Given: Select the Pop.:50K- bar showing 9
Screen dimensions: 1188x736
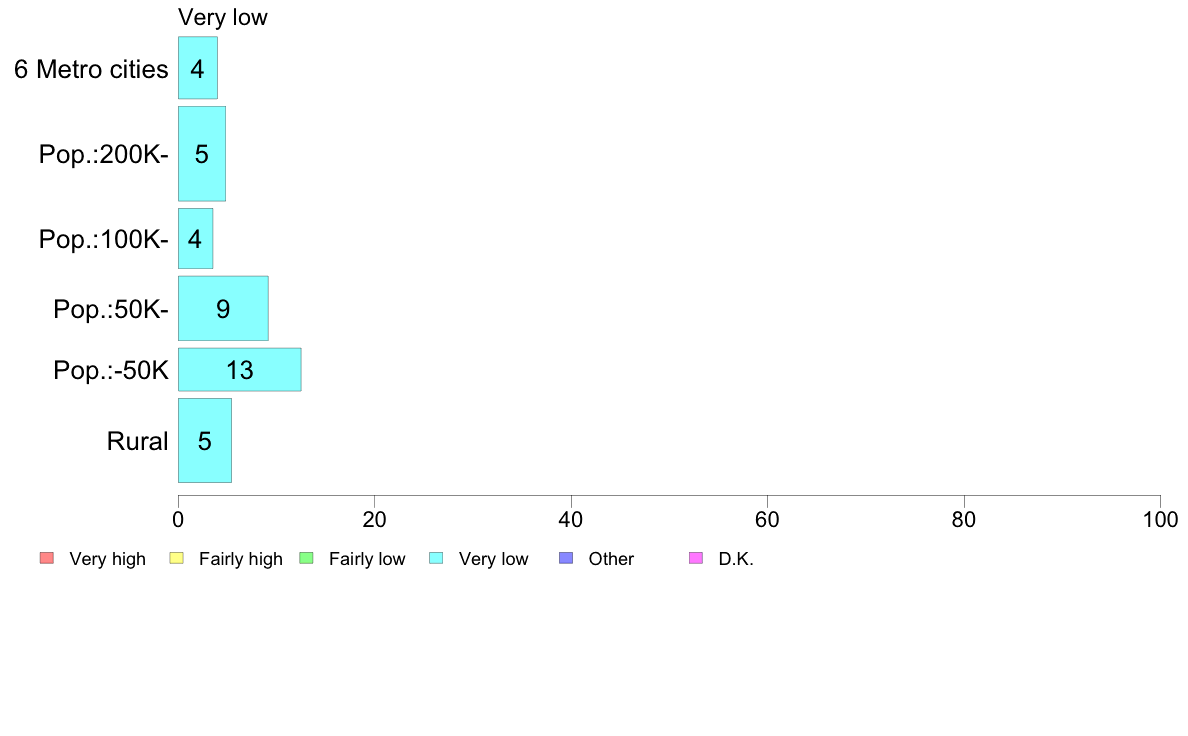Looking at the screenshot, I should (223, 308).
